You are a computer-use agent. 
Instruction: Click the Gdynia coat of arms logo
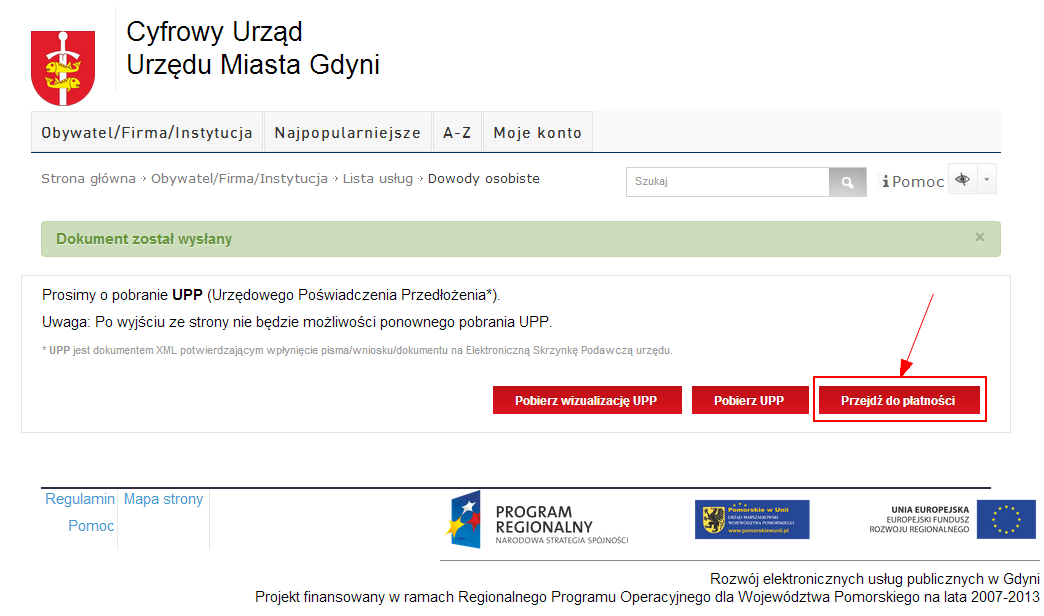click(61, 67)
